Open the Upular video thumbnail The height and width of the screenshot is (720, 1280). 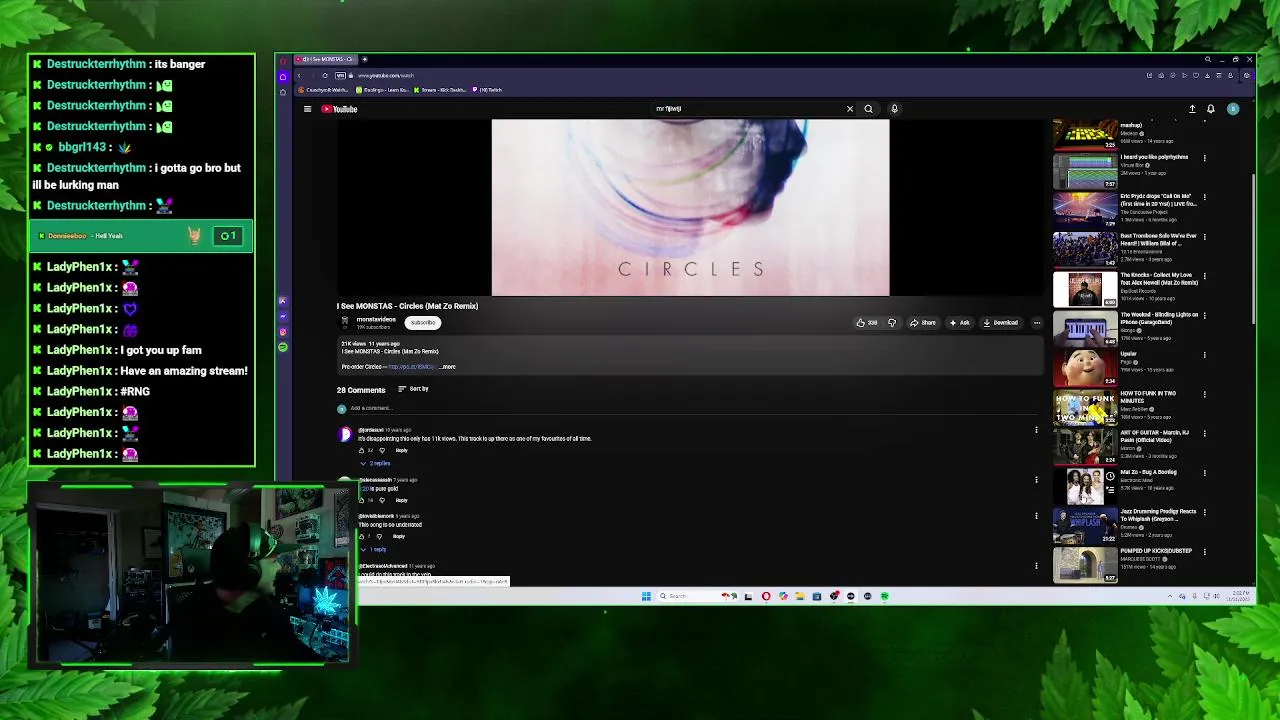[1085, 368]
